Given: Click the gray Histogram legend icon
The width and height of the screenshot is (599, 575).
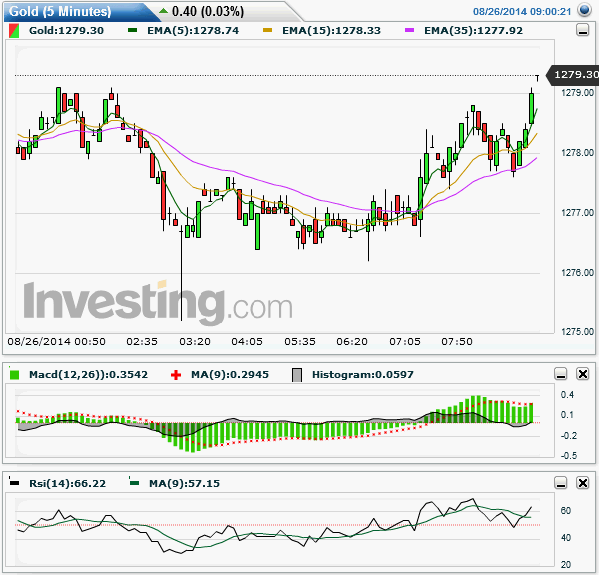Looking at the screenshot, I should tap(297, 375).
